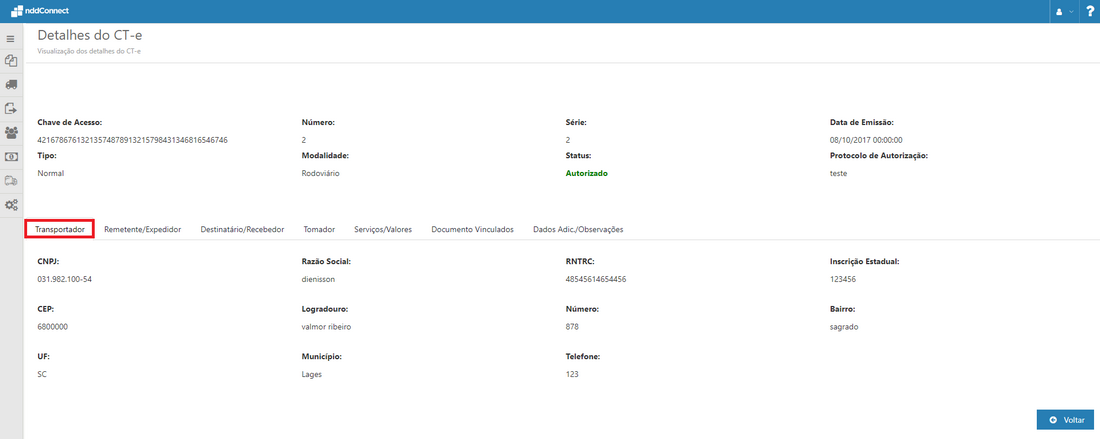This screenshot has width=1100, height=439.
Task: Click the Chave de Acesso number value
Action: coord(132,140)
